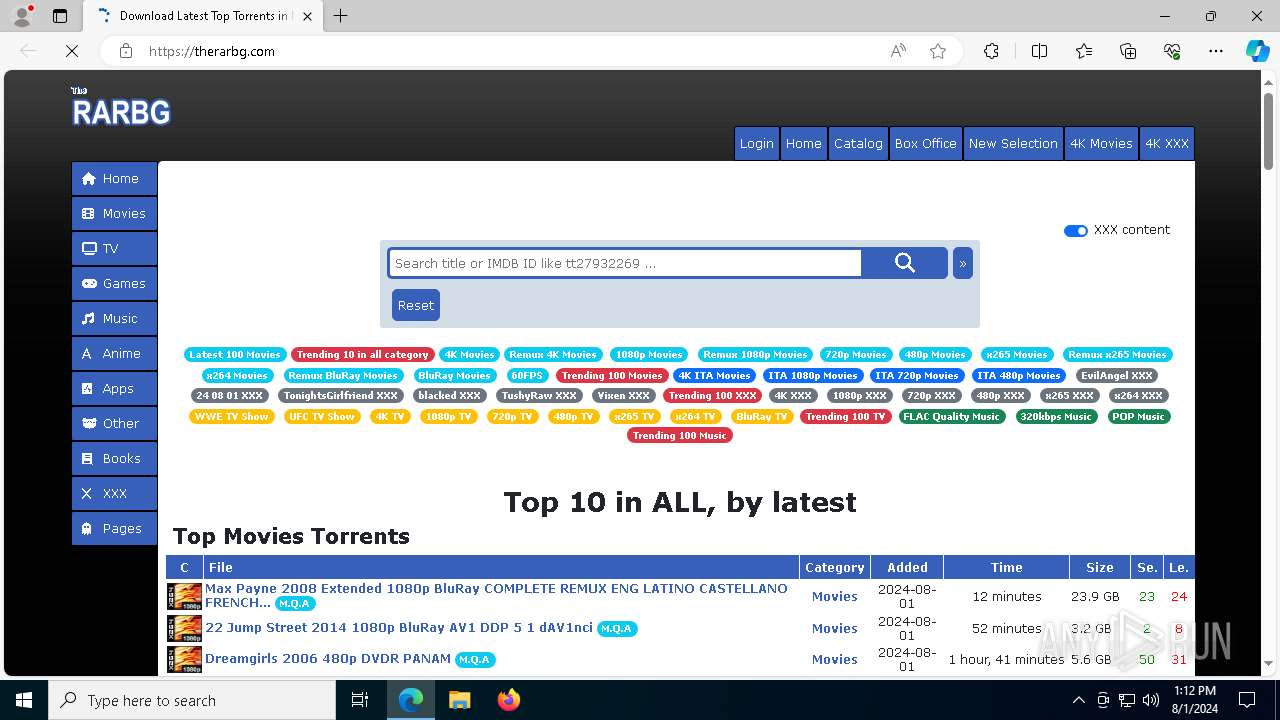Open browser Extensions menu
Viewport: 1280px width, 720px height.
coord(991,51)
